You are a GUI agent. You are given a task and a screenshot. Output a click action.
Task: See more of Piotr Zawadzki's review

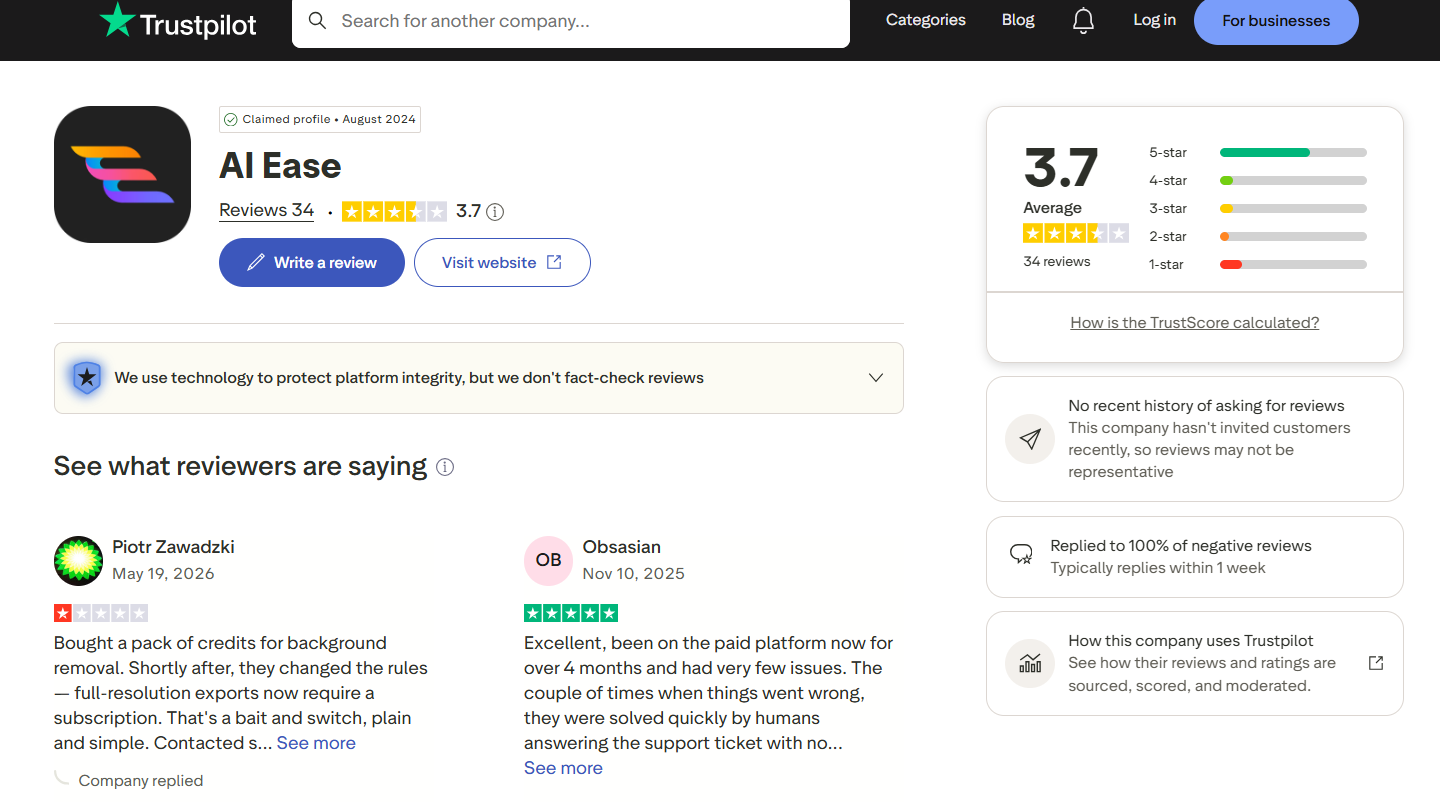pyautogui.click(x=316, y=743)
